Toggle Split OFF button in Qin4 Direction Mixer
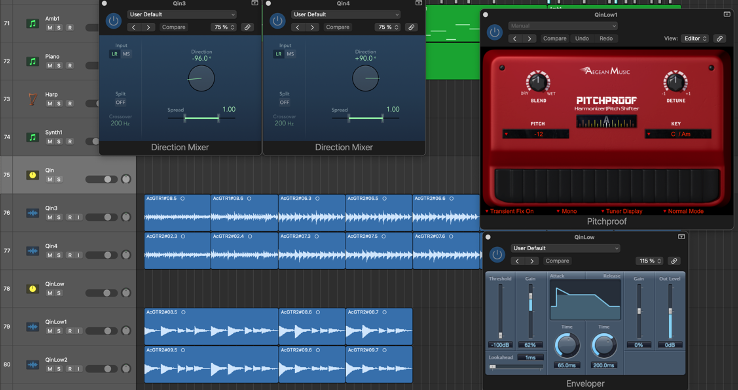This screenshot has width=738, height=390. pyautogui.click(x=284, y=102)
